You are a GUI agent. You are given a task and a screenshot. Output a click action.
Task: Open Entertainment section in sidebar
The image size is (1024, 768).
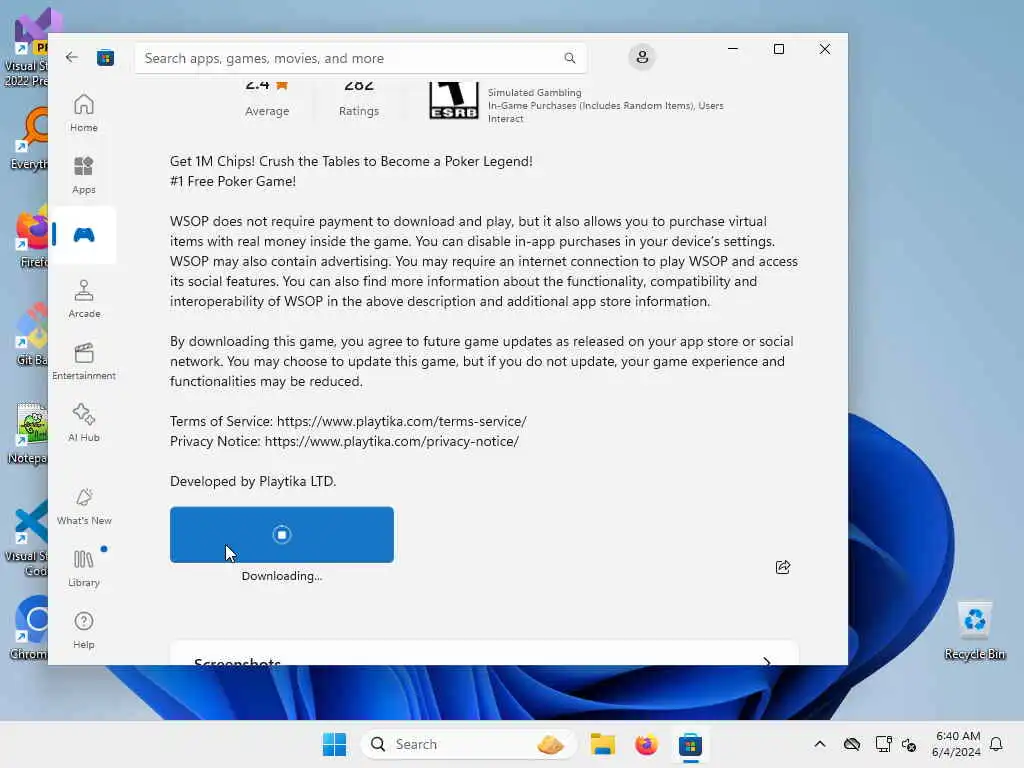(x=84, y=361)
